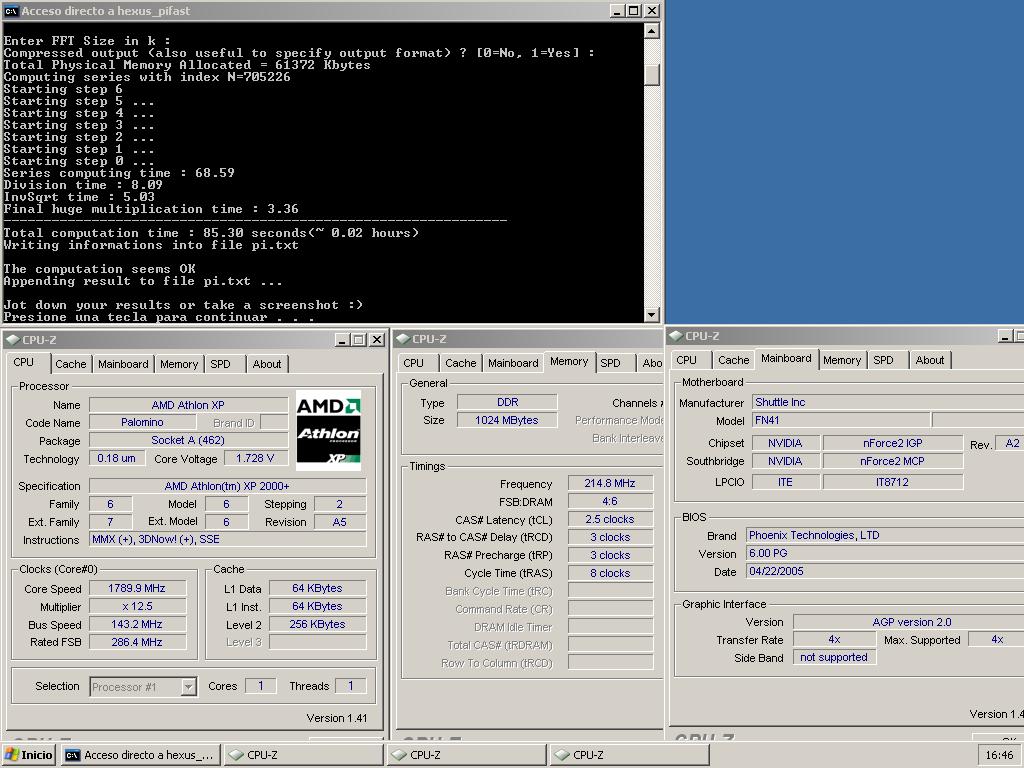Click the x 12.5 multiplier value
The height and width of the screenshot is (768, 1024).
(x=137, y=606)
